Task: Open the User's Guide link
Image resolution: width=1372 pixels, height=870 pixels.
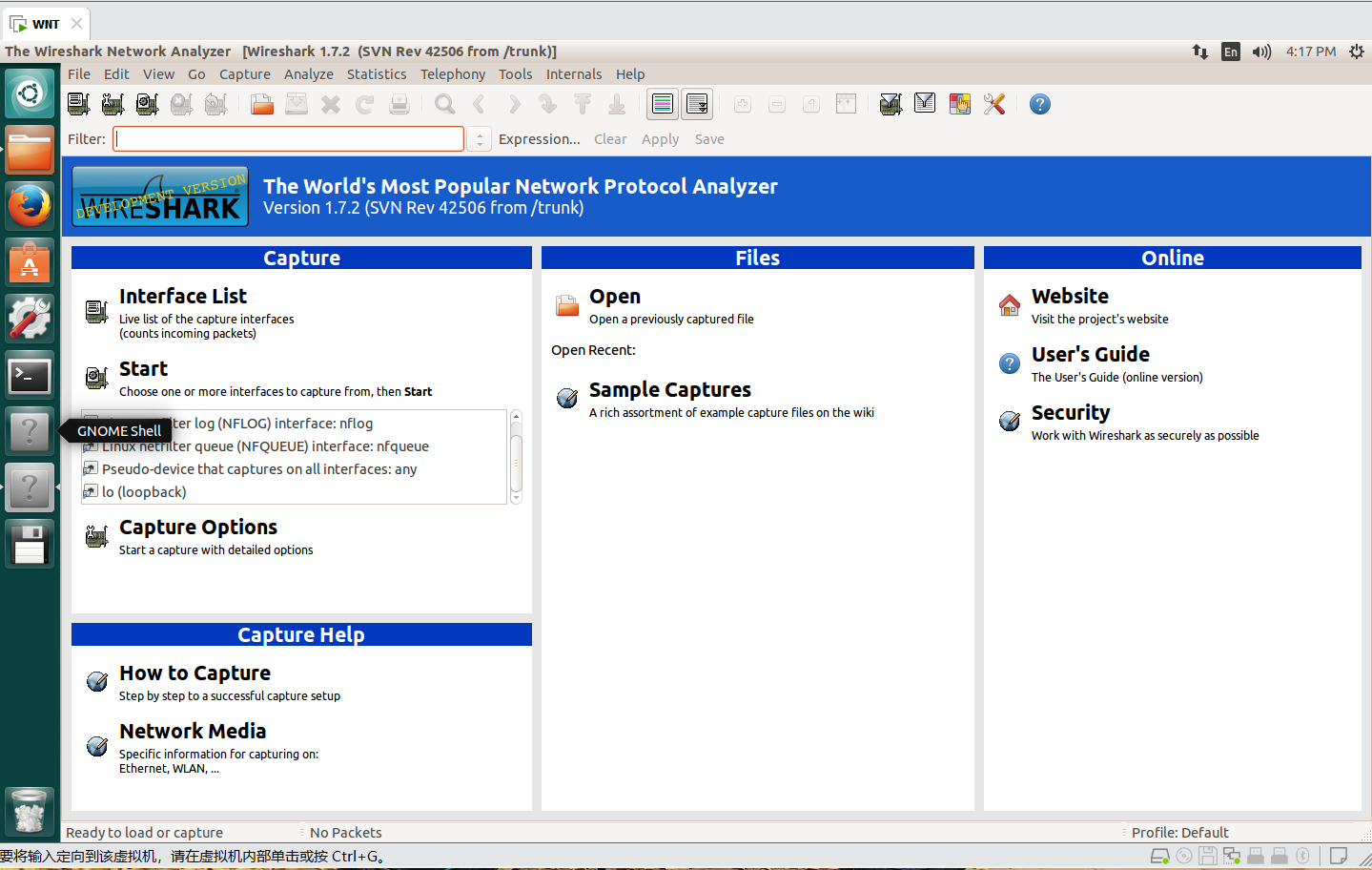Action: click(x=1091, y=355)
